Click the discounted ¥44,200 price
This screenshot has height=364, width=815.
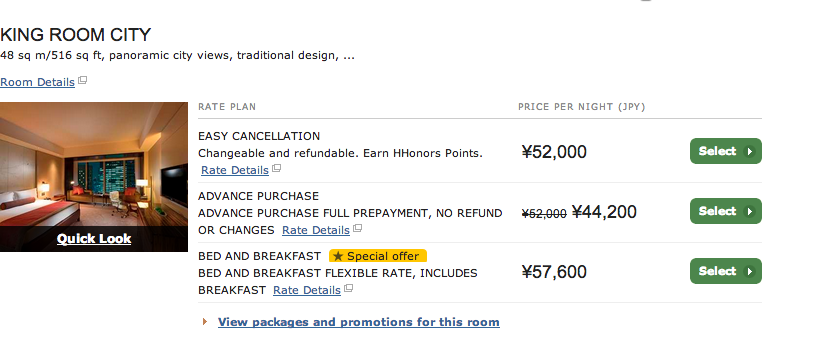(604, 212)
